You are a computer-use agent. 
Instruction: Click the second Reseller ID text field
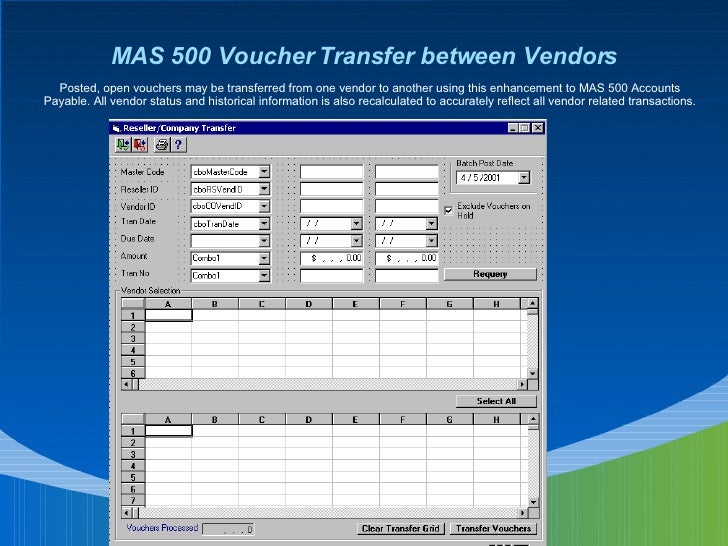pyautogui.click(x=407, y=189)
